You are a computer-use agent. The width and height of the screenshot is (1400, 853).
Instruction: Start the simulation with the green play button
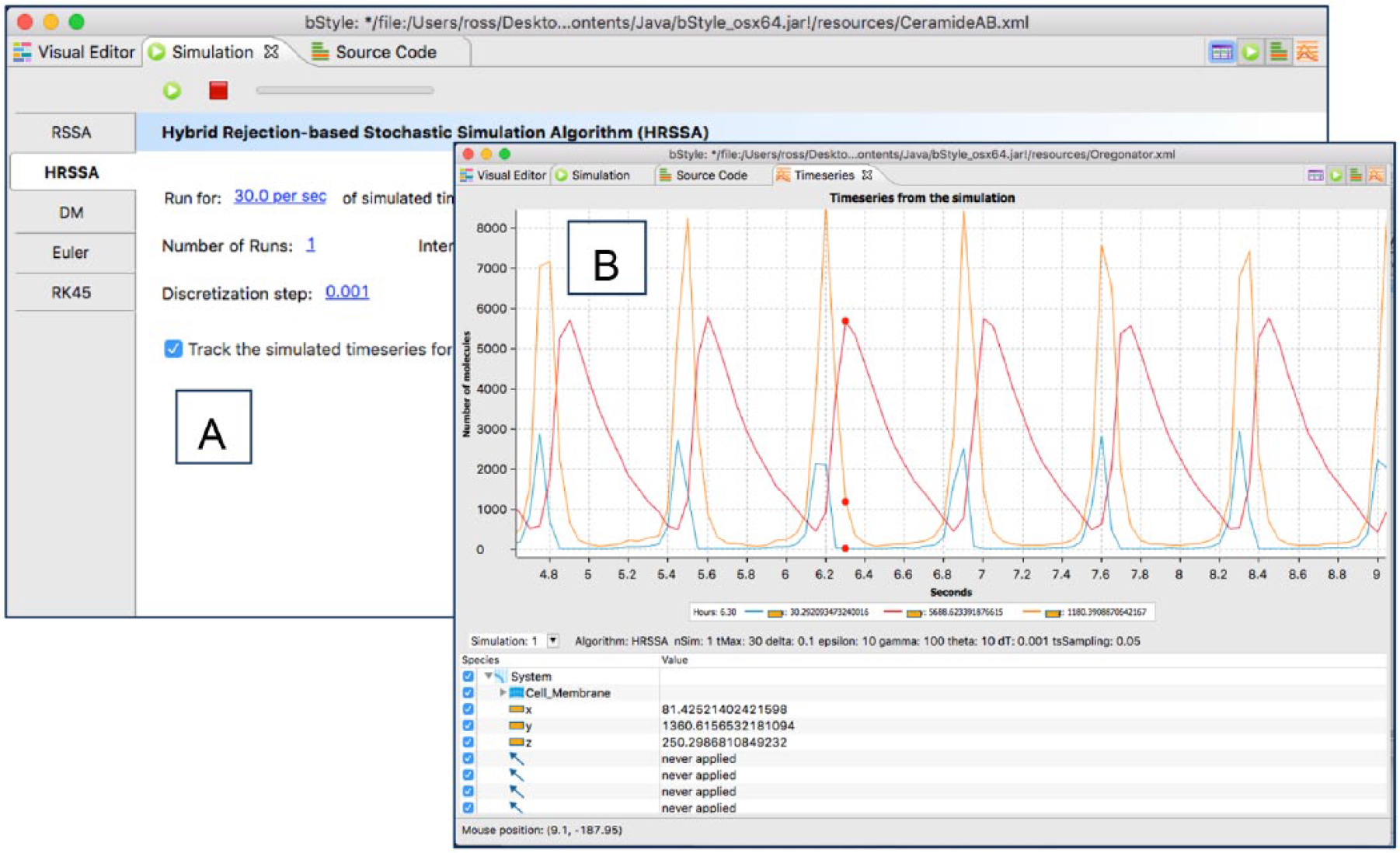pos(172,91)
